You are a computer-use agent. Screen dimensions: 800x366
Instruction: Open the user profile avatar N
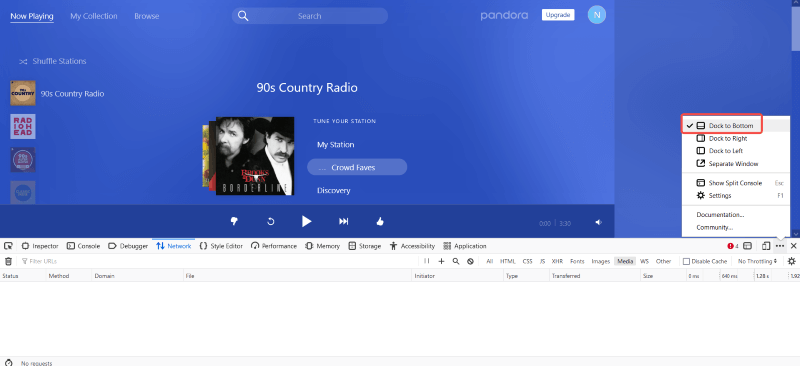click(x=597, y=15)
